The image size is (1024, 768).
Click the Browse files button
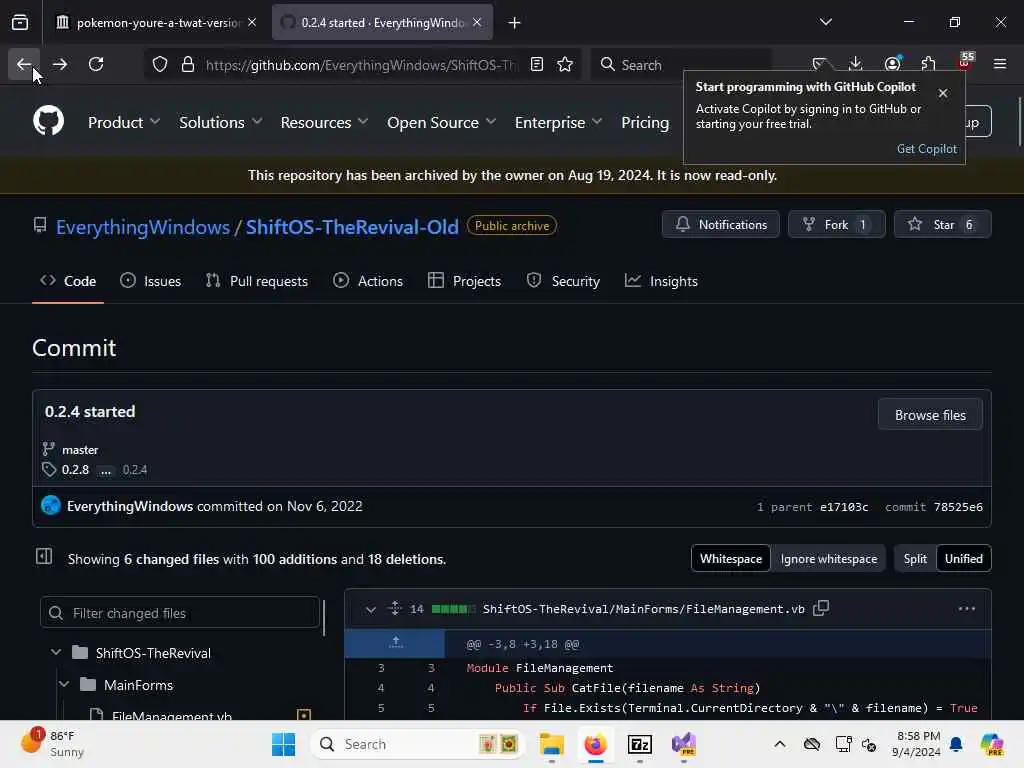coord(930,415)
